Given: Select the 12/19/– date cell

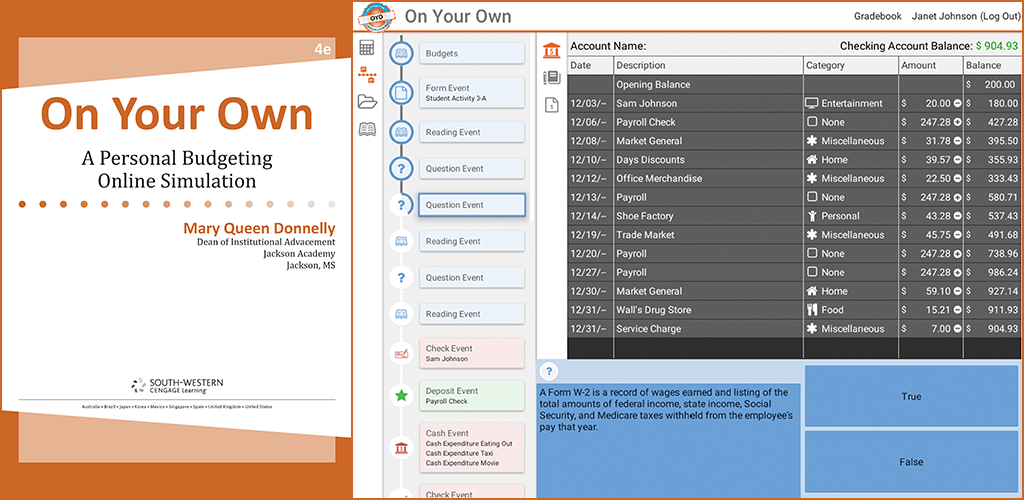Looking at the screenshot, I should coord(590,235).
